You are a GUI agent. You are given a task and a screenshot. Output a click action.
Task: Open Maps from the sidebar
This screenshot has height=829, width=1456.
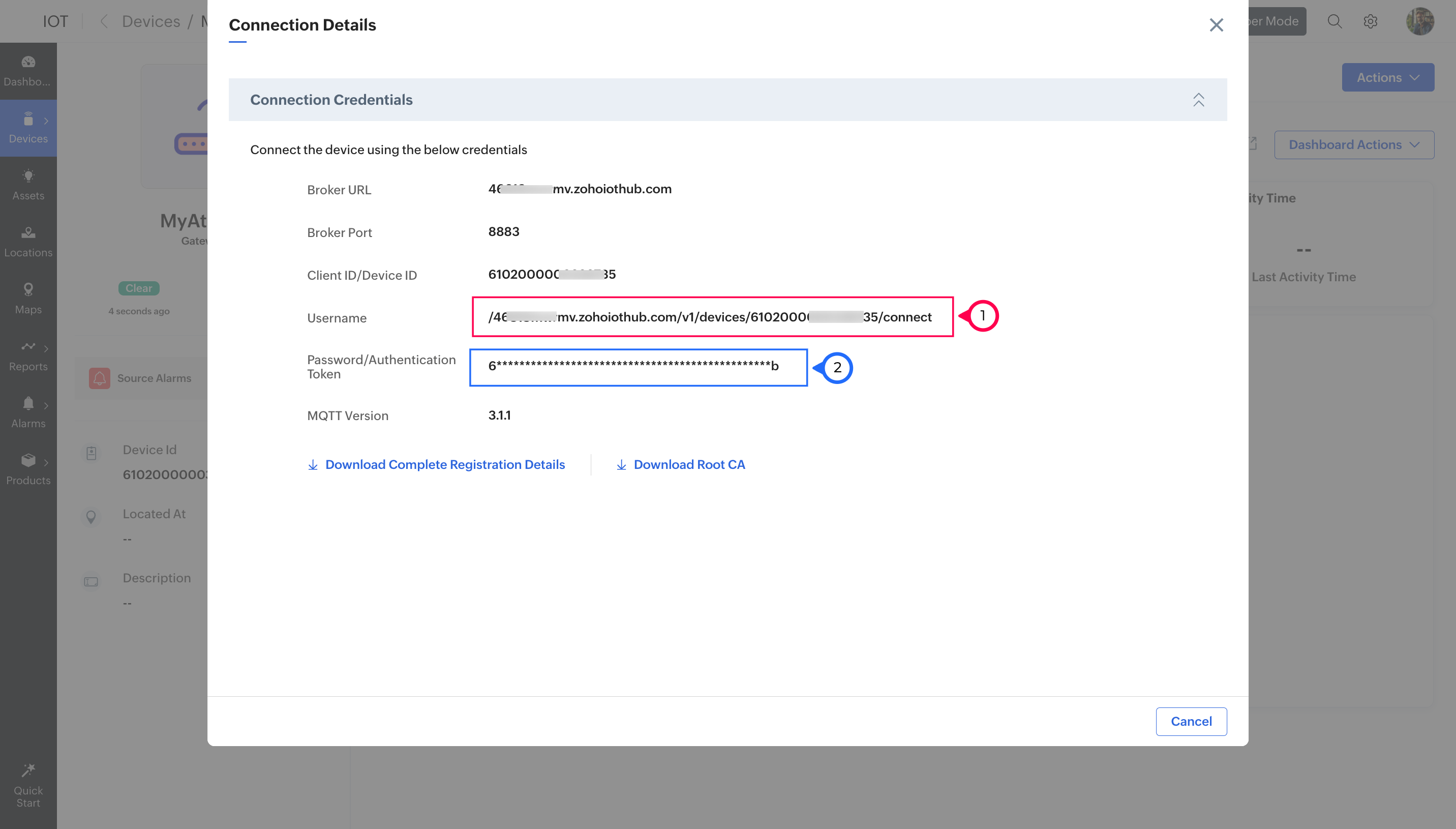[x=28, y=299]
